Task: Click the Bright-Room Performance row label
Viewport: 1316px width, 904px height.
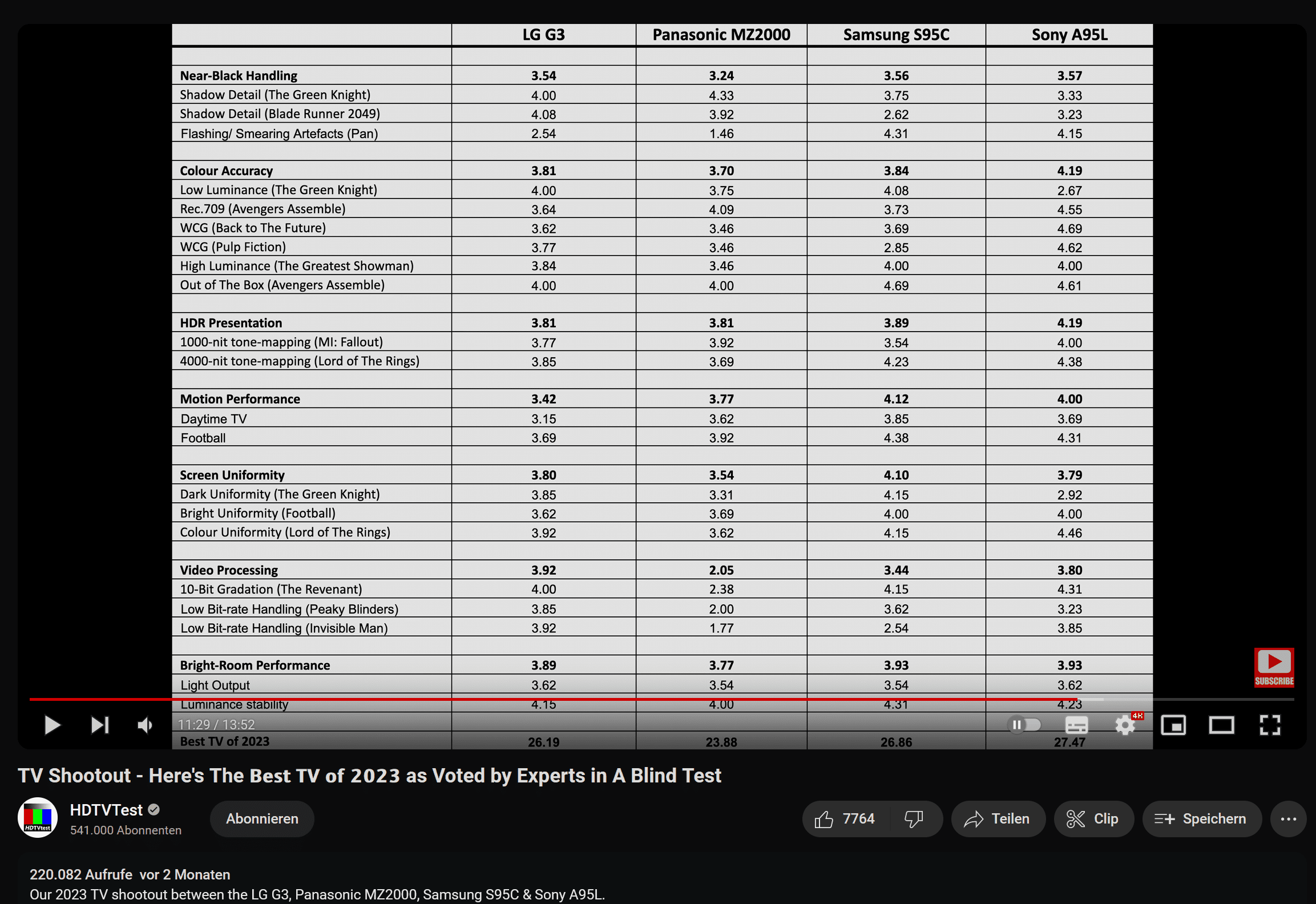Action: 255,665
